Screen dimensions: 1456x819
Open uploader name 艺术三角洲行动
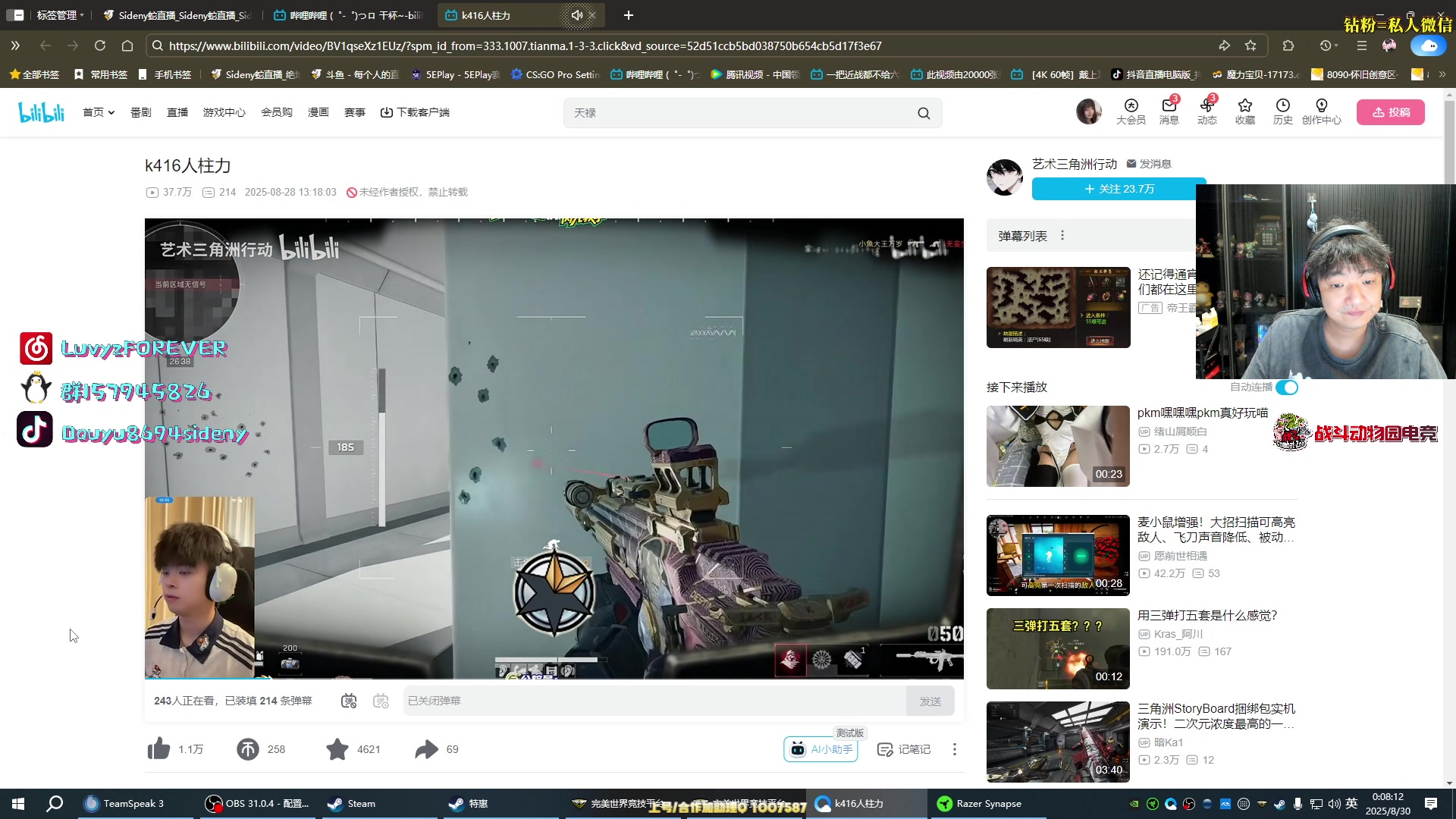[x=1074, y=164]
